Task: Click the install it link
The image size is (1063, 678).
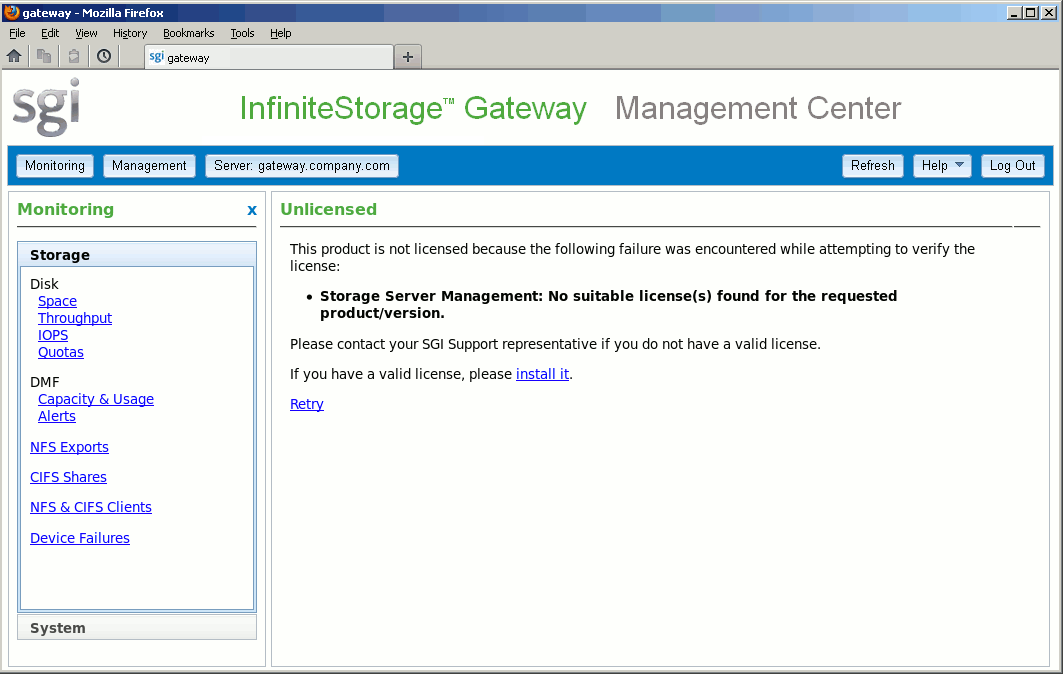Action: tap(542, 374)
